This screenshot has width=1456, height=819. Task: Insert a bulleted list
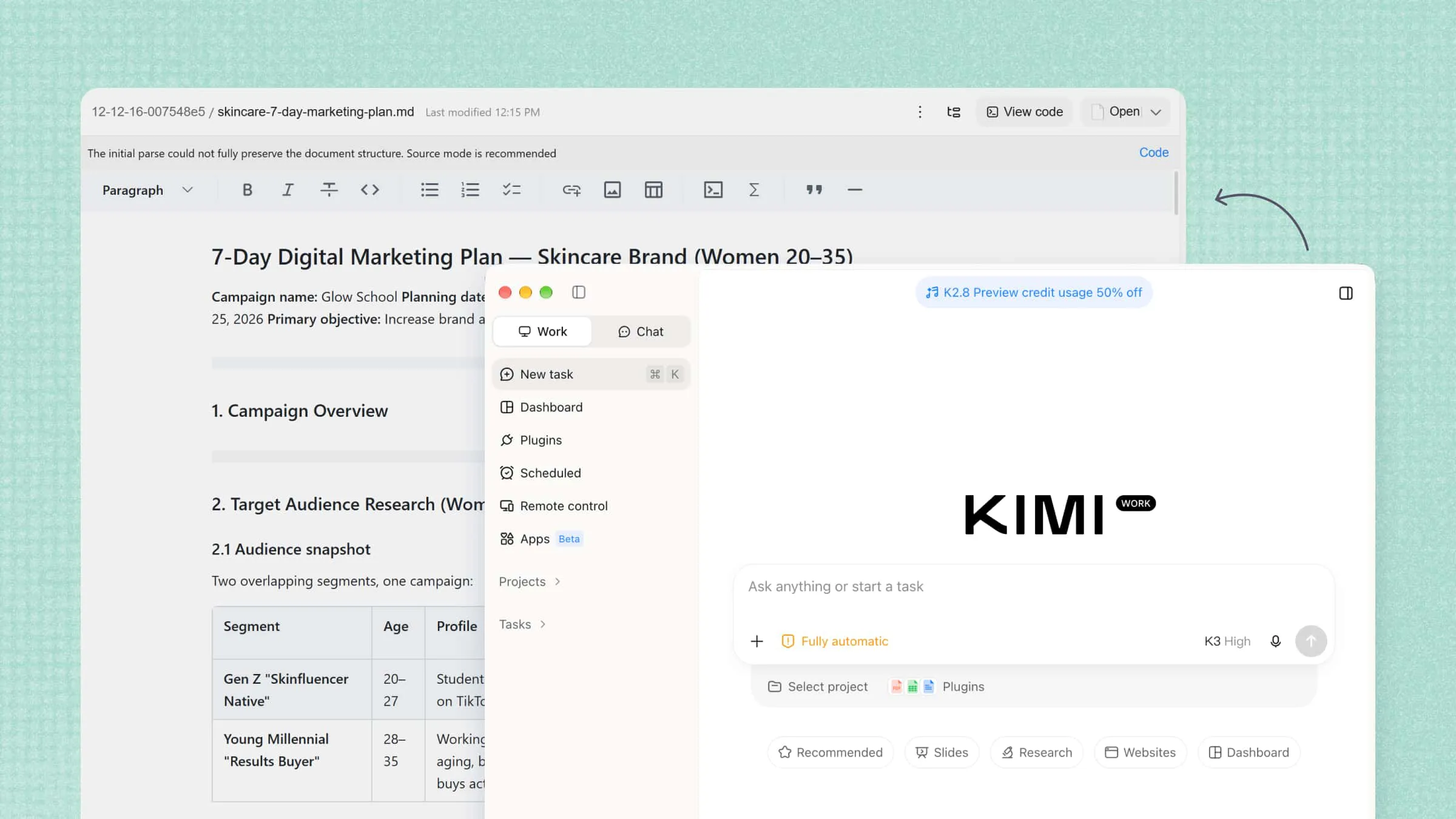coord(430,190)
